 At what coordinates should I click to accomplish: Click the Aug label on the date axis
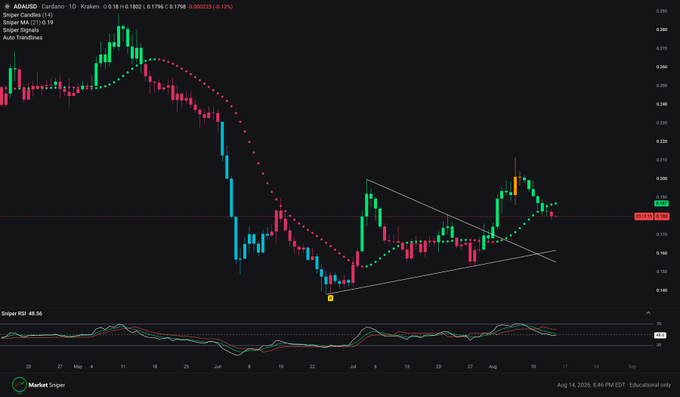tap(493, 367)
